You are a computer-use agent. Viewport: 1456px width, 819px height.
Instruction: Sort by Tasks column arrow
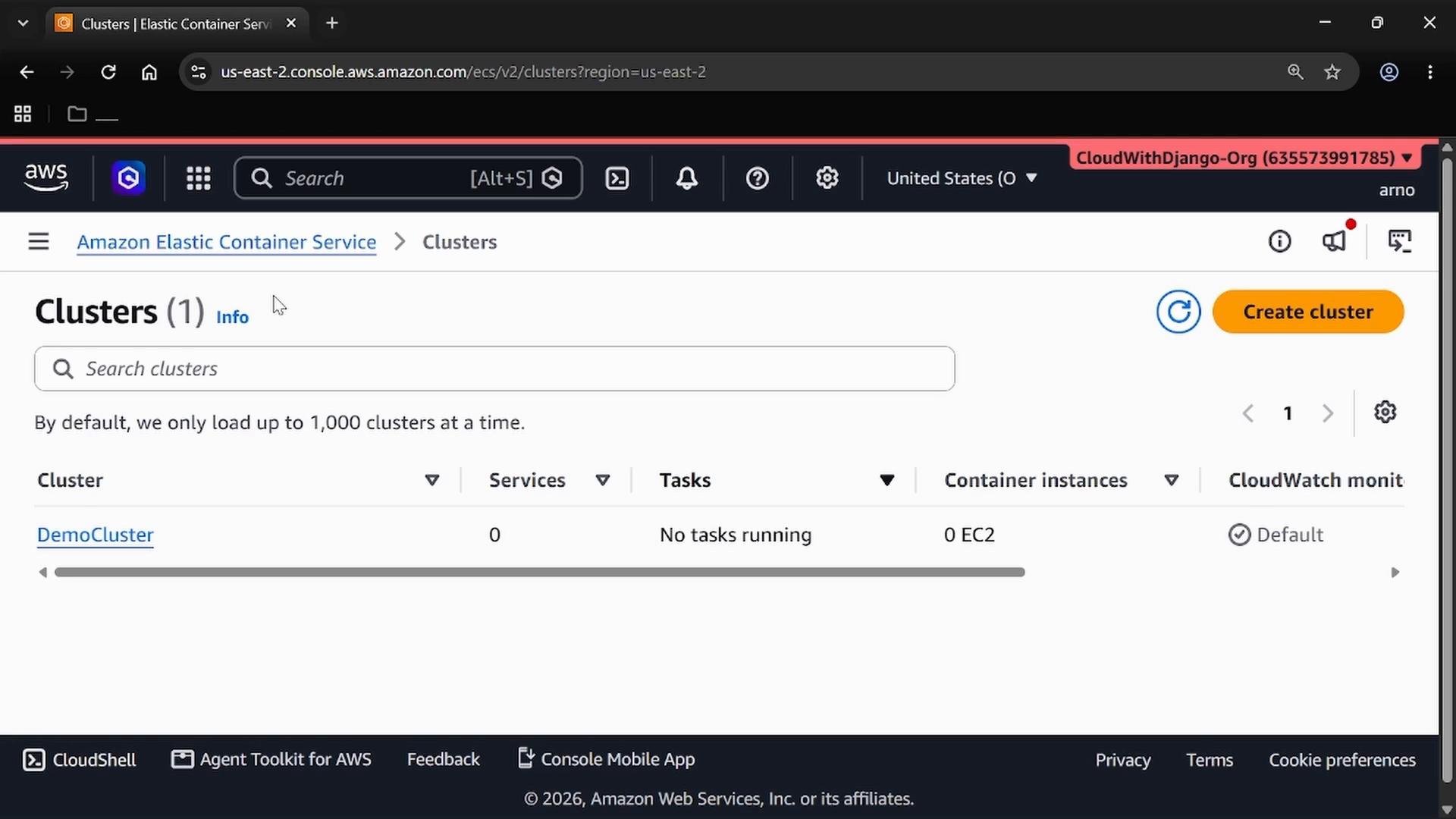(887, 480)
